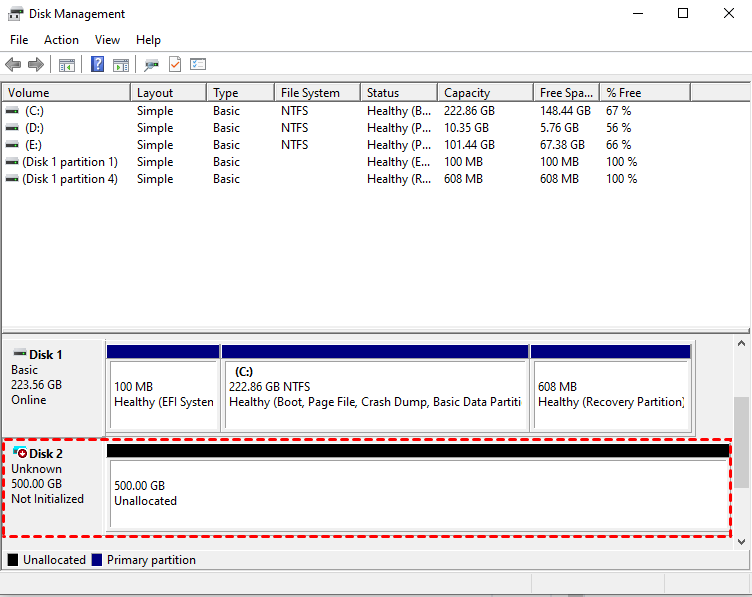Image resolution: width=752 pixels, height=597 pixels.
Task: Click the drive icon next to (D:)
Action: point(12,128)
